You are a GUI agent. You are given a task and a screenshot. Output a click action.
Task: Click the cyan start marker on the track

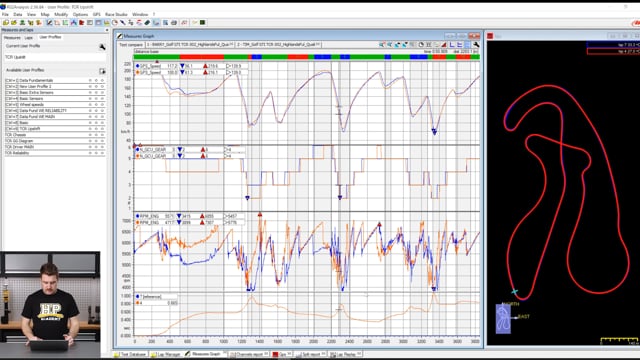pos(514,291)
